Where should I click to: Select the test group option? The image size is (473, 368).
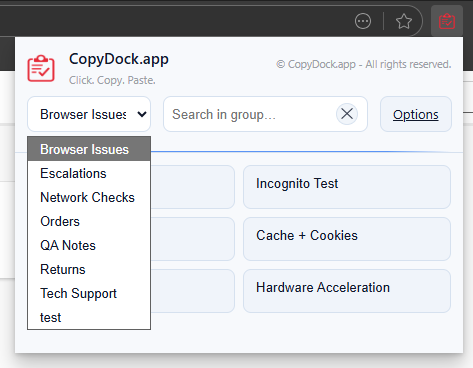[89, 317]
